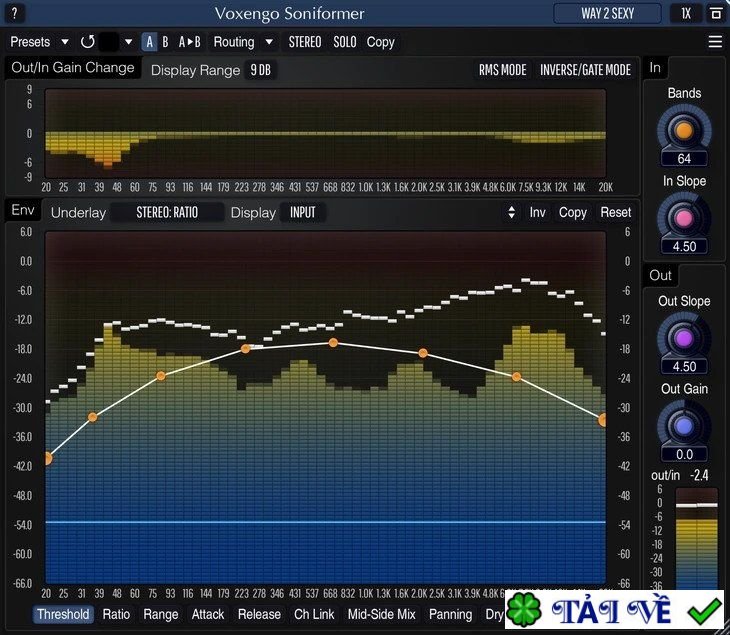
Task: Click the Bands value field 64
Action: click(684, 159)
